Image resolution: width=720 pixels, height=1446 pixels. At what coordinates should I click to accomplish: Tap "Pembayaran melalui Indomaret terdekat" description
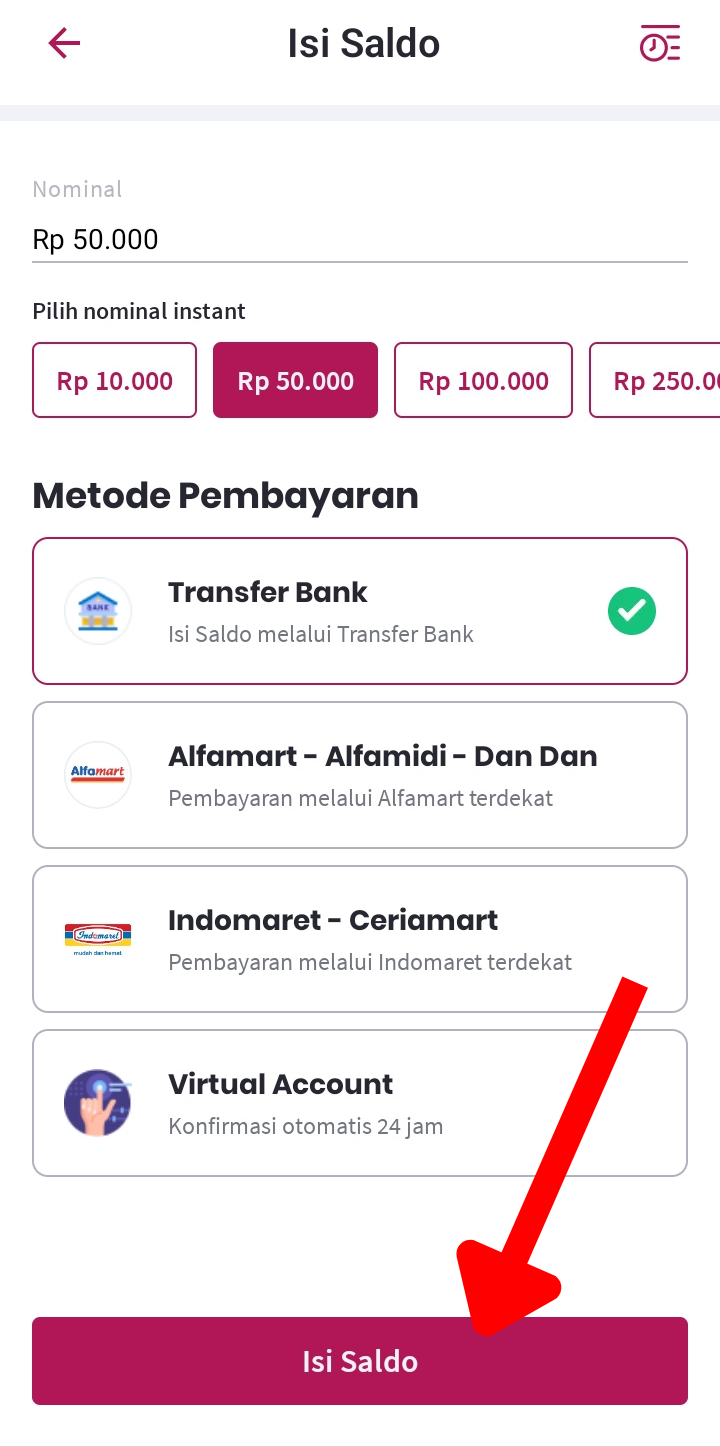click(x=370, y=962)
